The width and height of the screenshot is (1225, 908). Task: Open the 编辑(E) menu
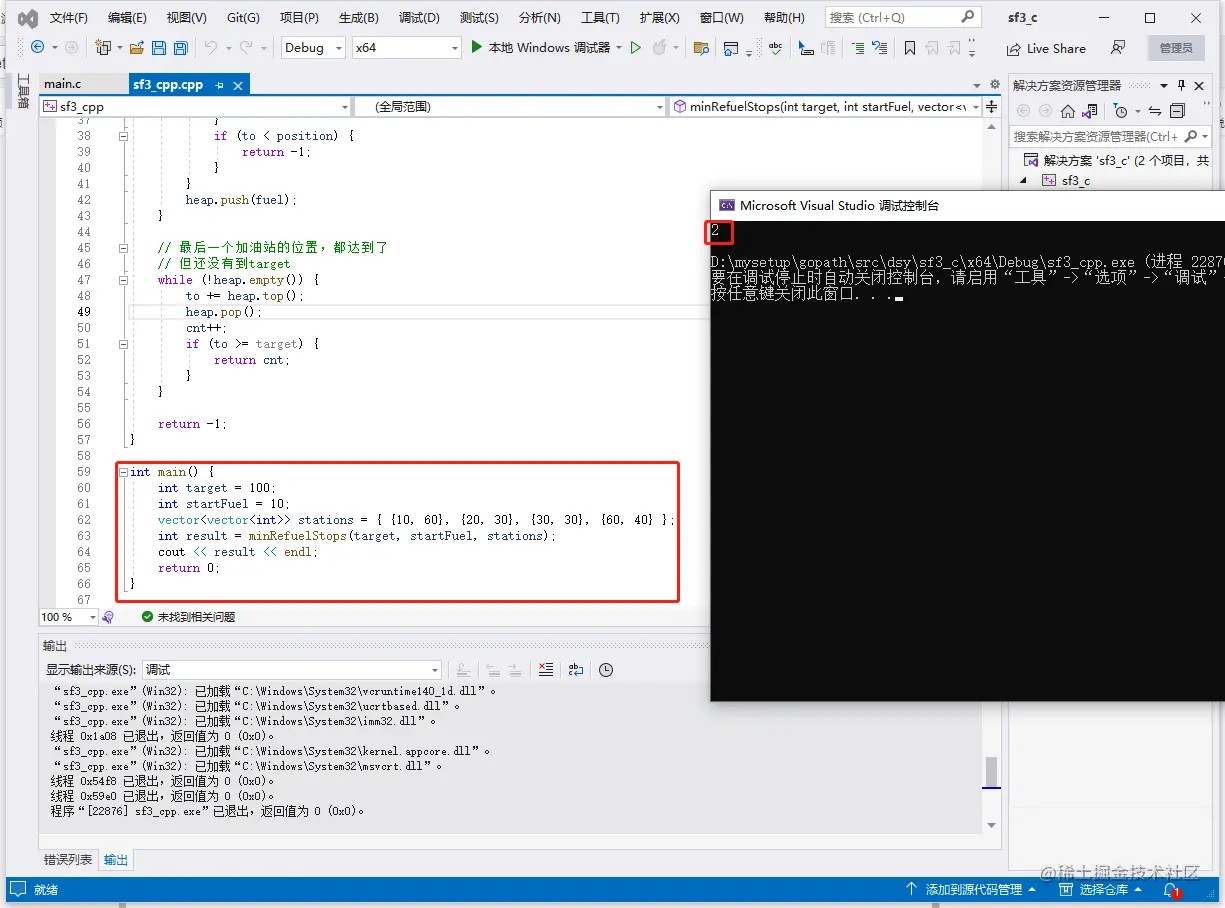[x=127, y=18]
